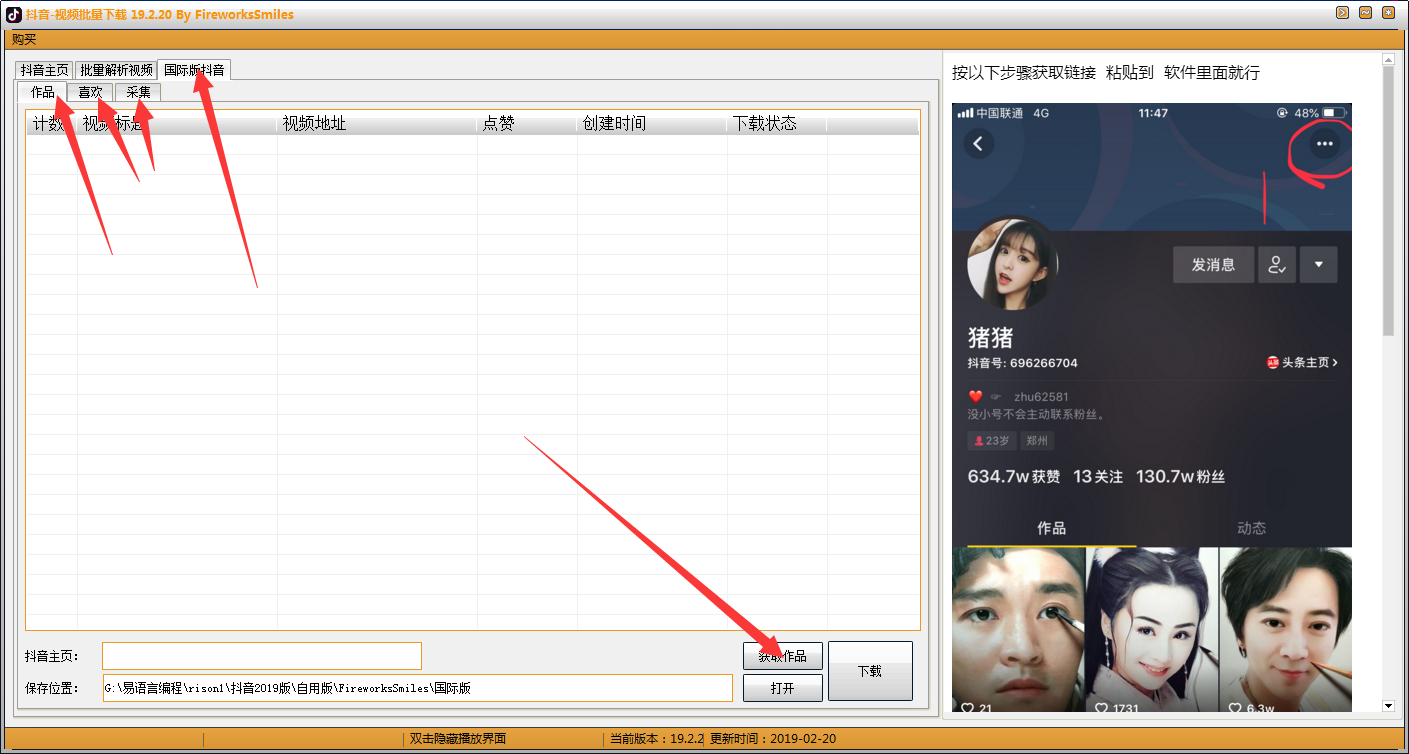This screenshot has width=1409, height=754.
Task: Click the battery icon in phone status bar
Action: pos(1335,113)
